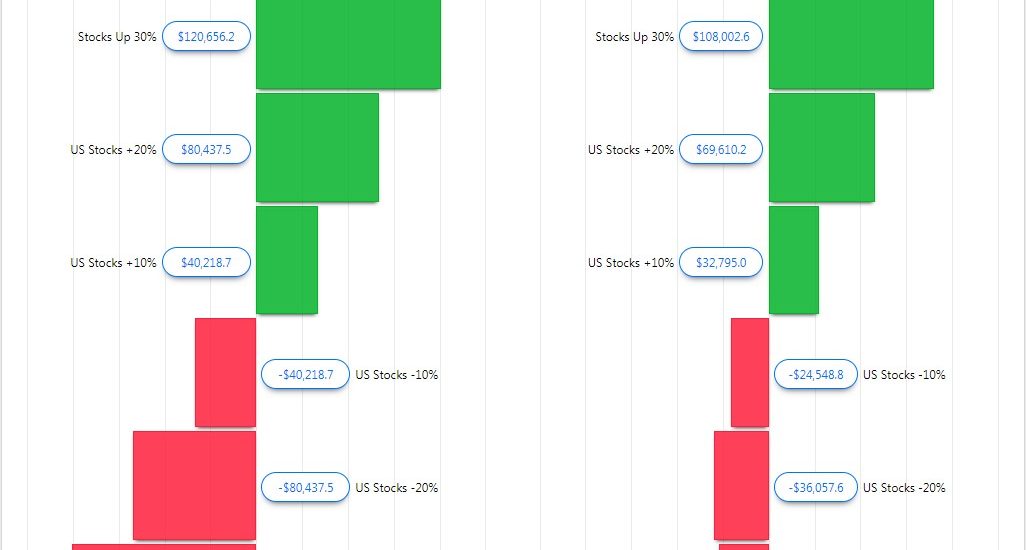Screen dimensions: 1026x550
Task: Select the green bar beside $108,002.6
Action: click(851, 44)
